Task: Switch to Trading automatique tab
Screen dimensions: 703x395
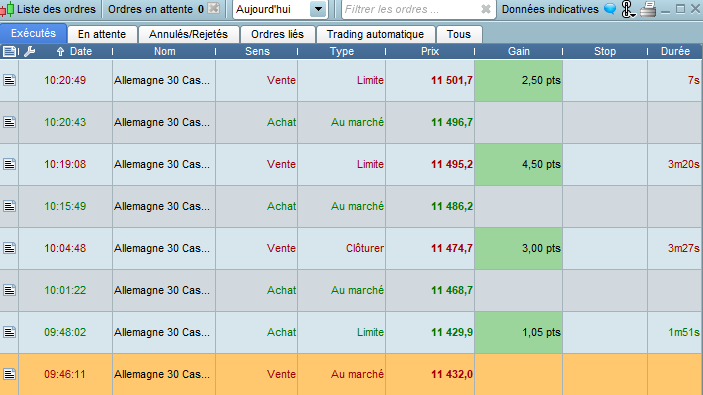Action: click(x=375, y=35)
